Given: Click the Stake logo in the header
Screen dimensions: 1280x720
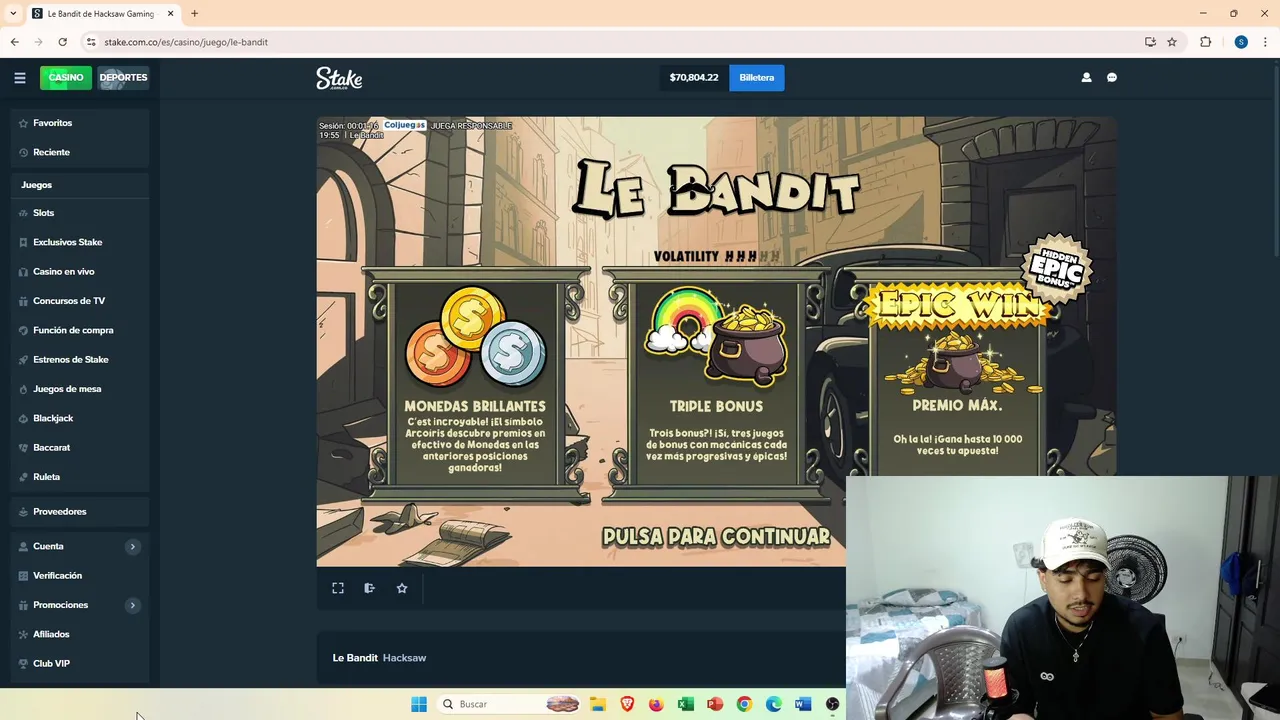Looking at the screenshot, I should 339,78.
